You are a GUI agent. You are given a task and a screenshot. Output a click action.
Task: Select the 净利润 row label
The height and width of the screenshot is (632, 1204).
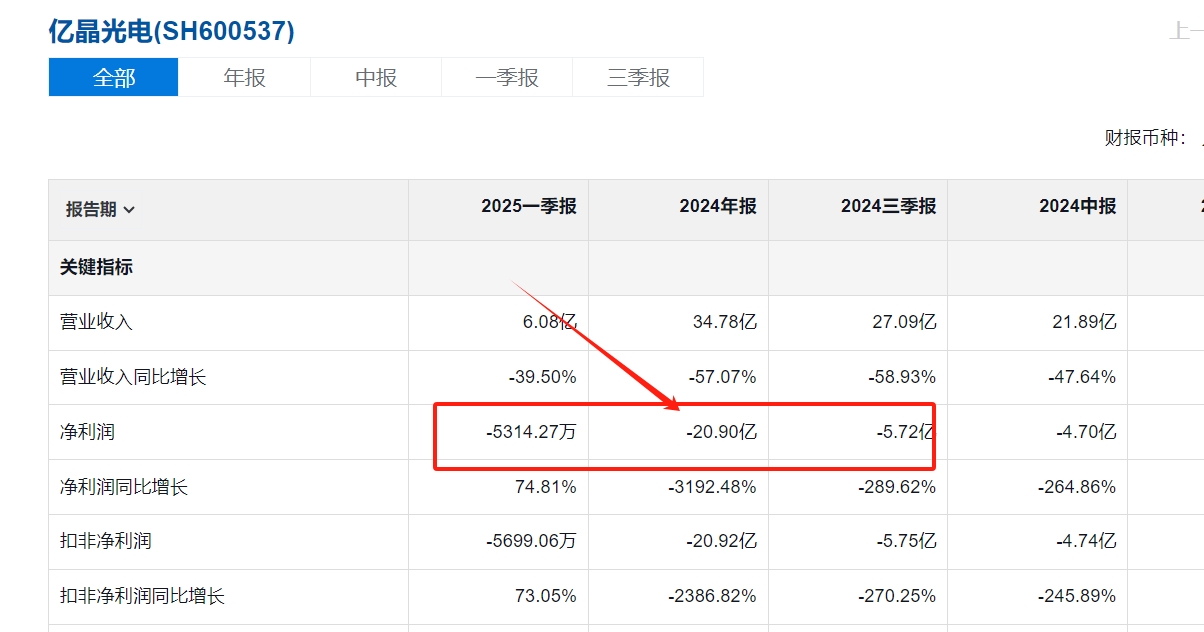pyautogui.click(x=87, y=432)
